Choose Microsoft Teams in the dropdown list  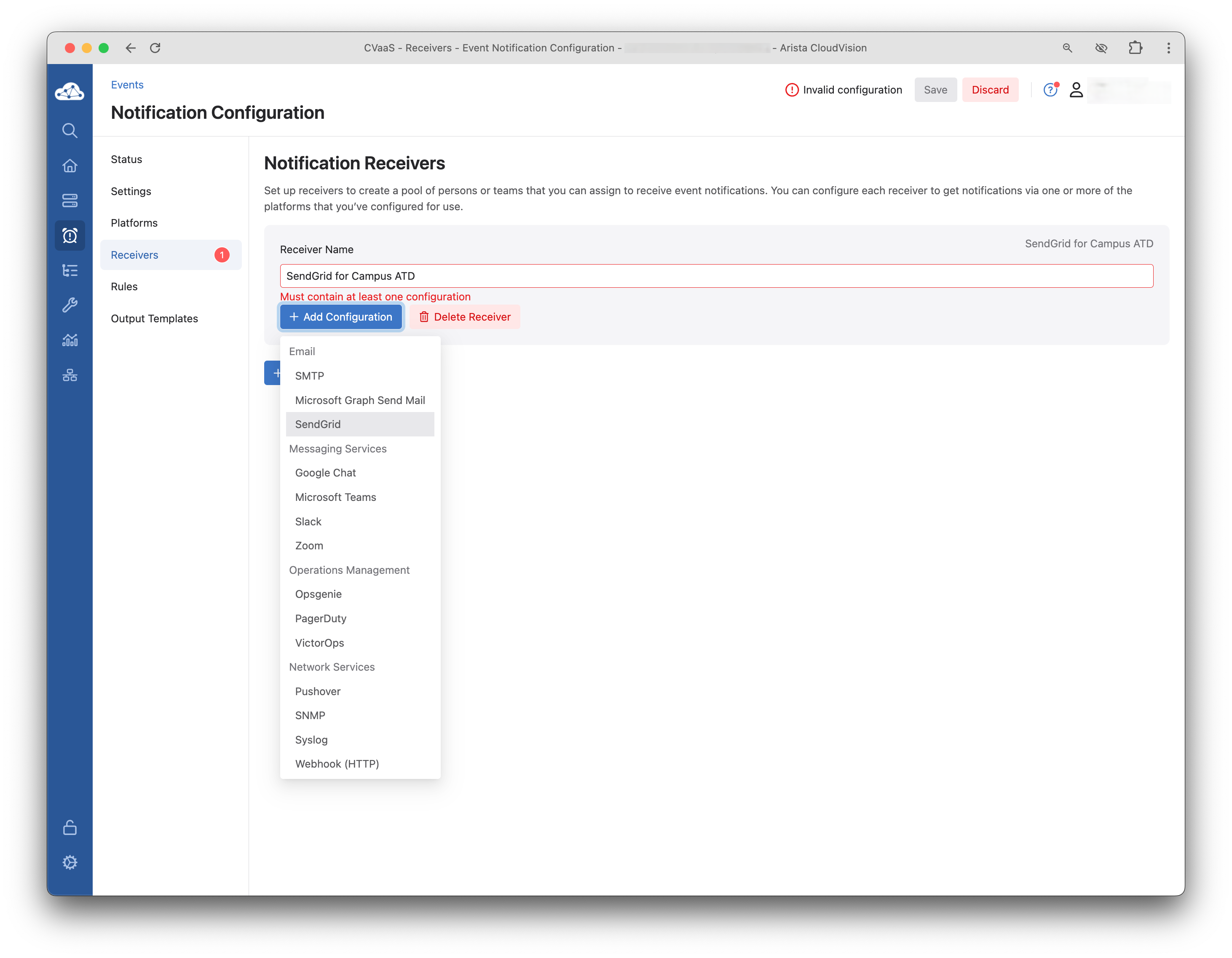click(335, 497)
